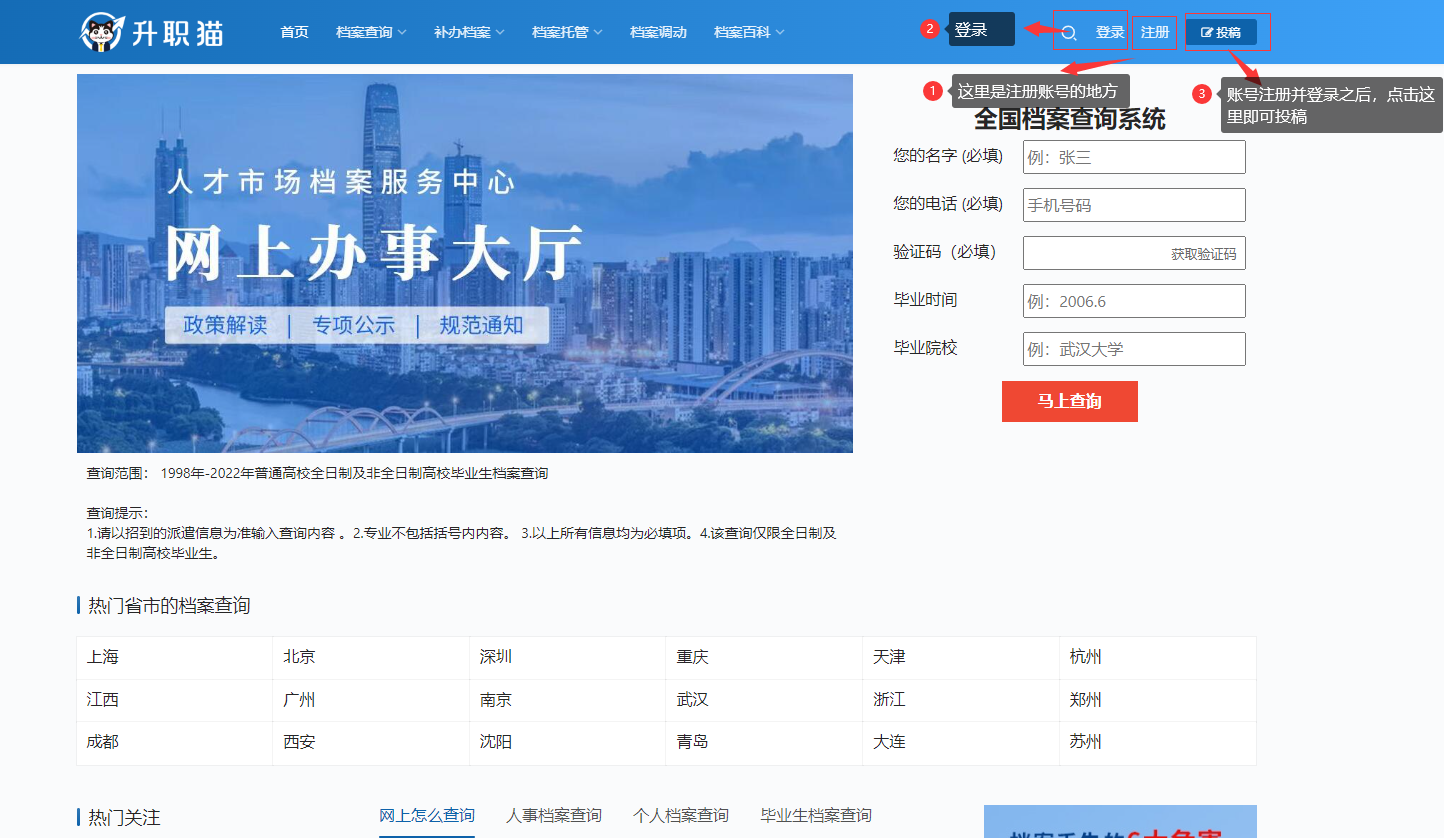Click the phone number input field

click(1133, 205)
